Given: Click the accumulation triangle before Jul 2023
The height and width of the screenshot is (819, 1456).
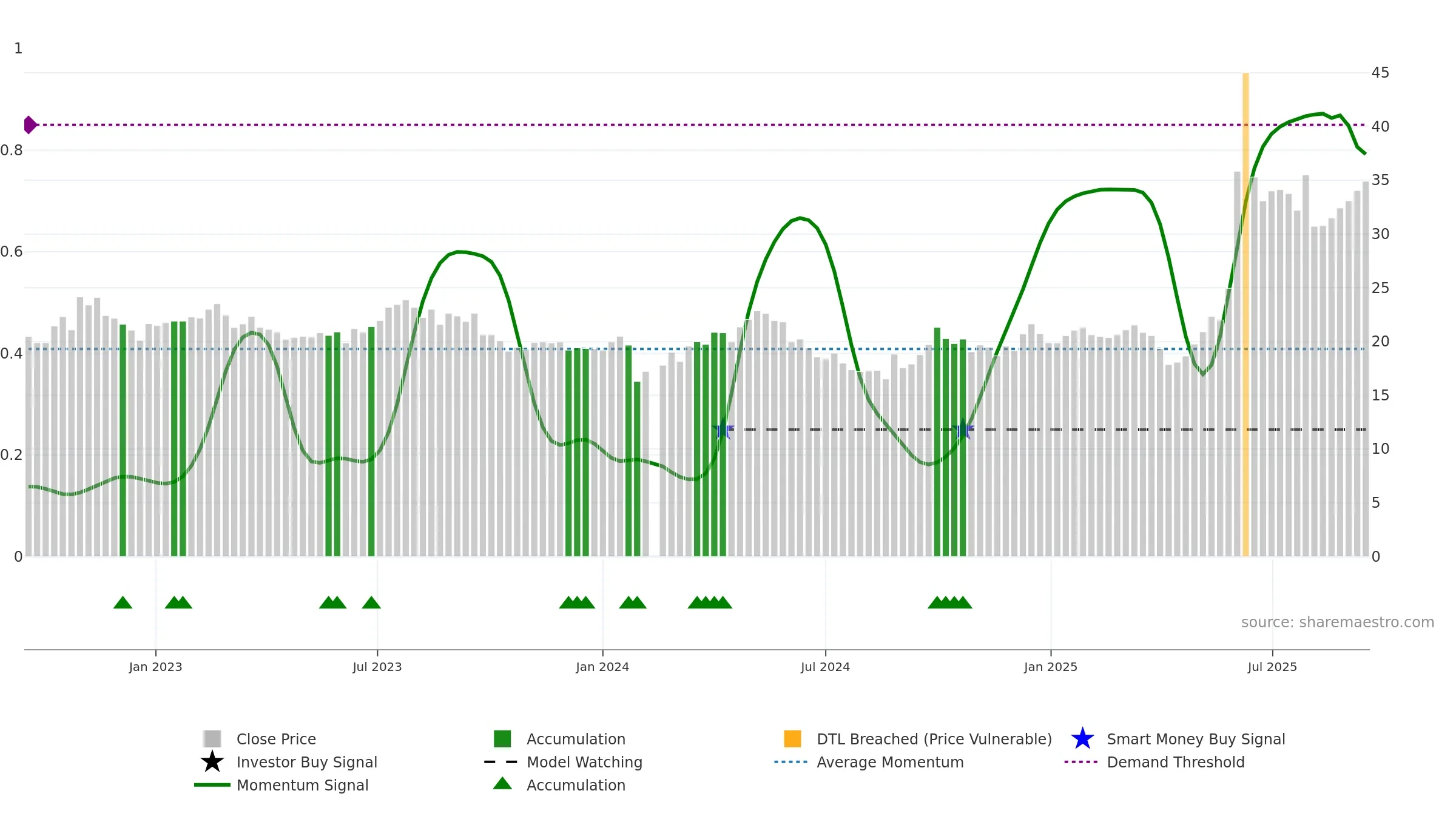Looking at the screenshot, I should [371, 602].
